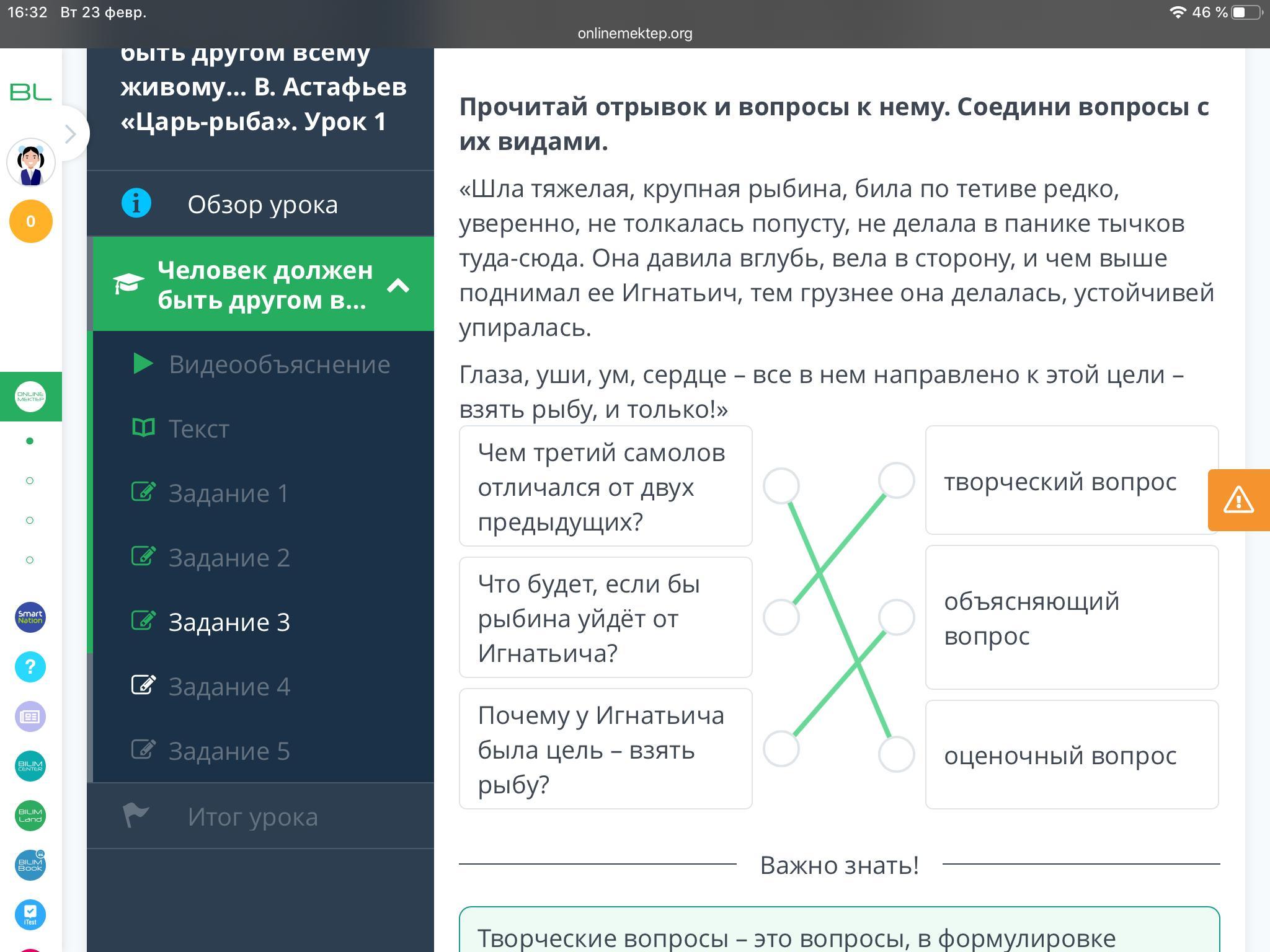Image resolution: width=1270 pixels, height=952 pixels.
Task: Click the 'объясняющий вопрос' answer card
Action: coord(1072,618)
